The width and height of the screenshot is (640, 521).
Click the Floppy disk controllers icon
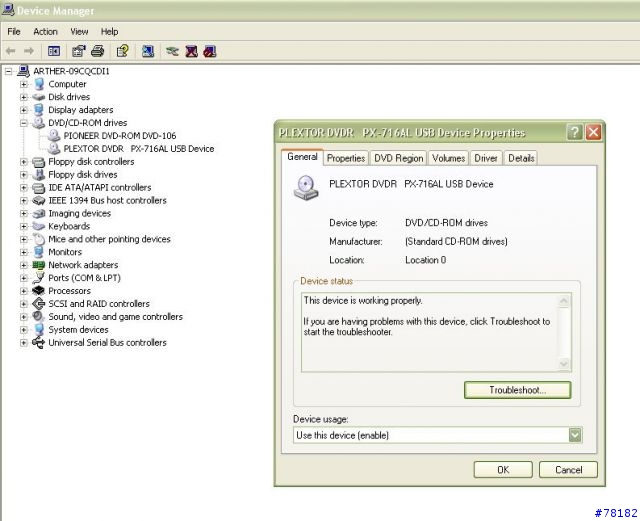39,162
